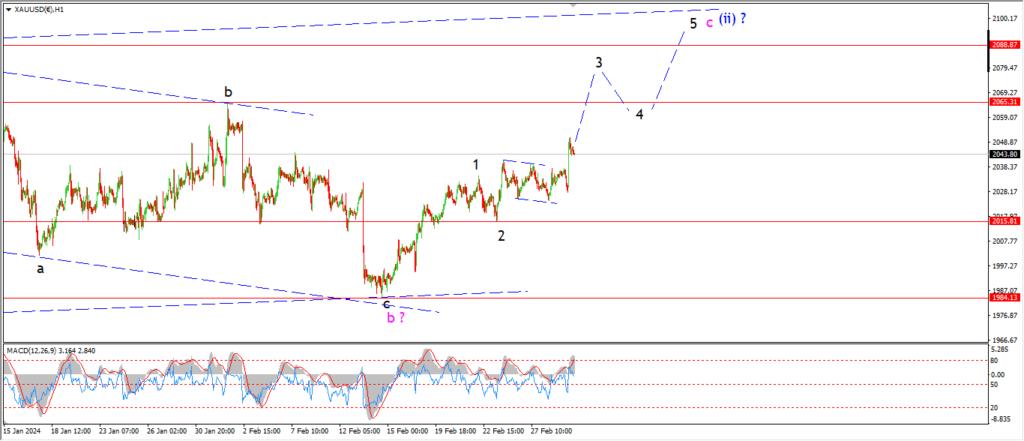Viewport: 1024px width, 441px height.
Task: Click the 22 Feb 15:00 time label
Action: coord(504,431)
